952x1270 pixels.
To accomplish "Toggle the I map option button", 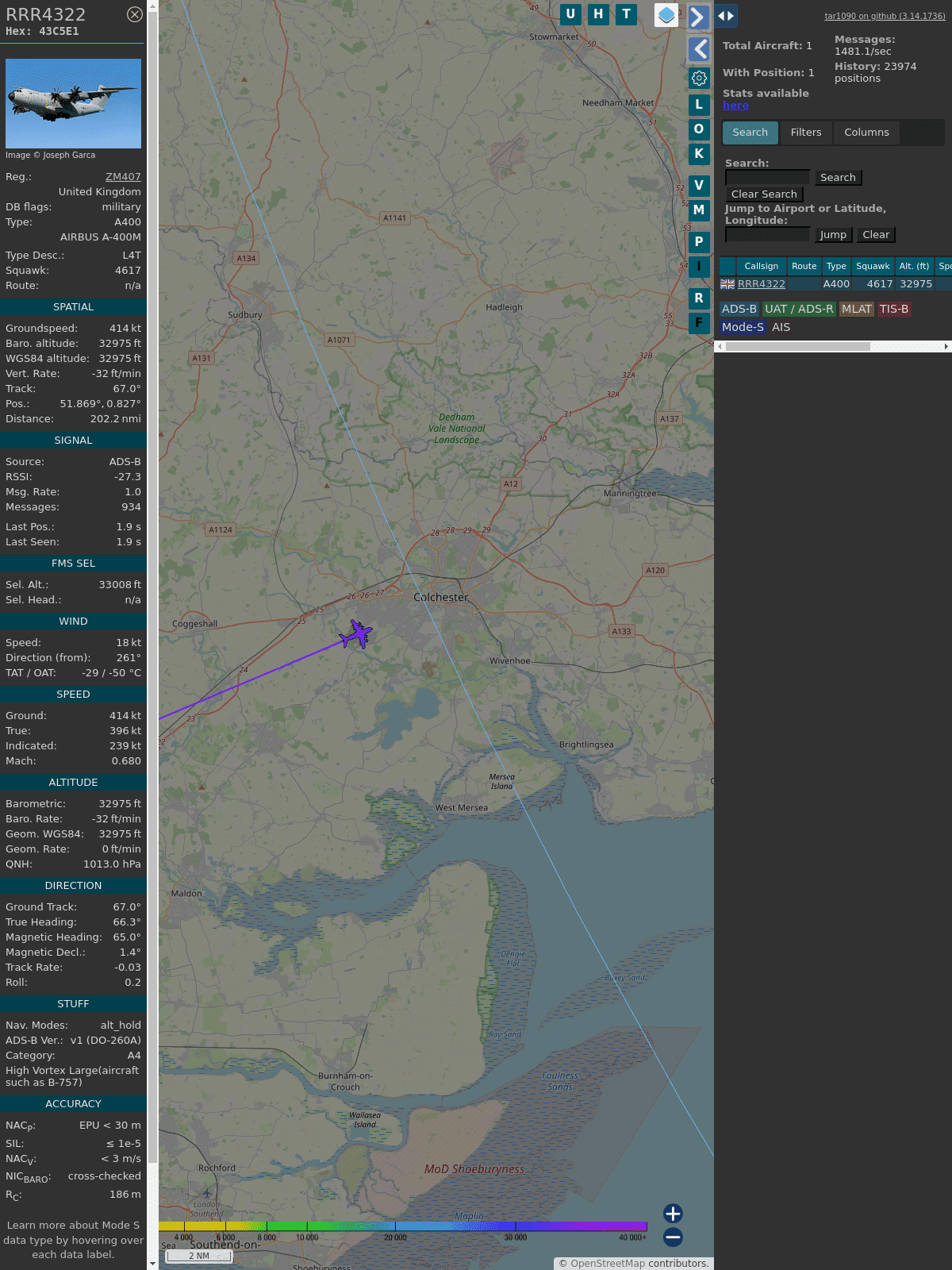I will [x=699, y=267].
